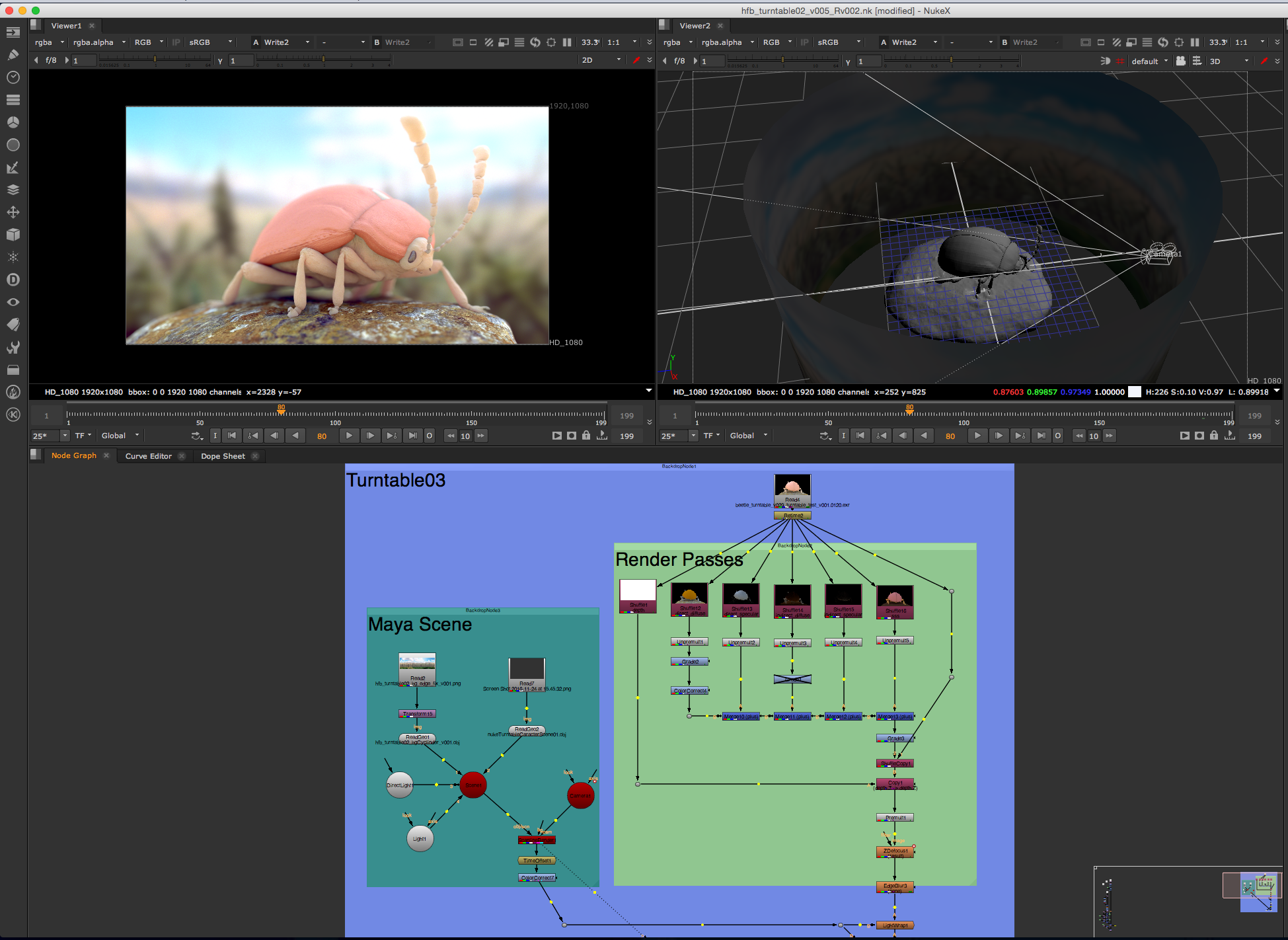Open the TF playback mode menu in Viewer1
1288x940 pixels.
click(x=83, y=436)
